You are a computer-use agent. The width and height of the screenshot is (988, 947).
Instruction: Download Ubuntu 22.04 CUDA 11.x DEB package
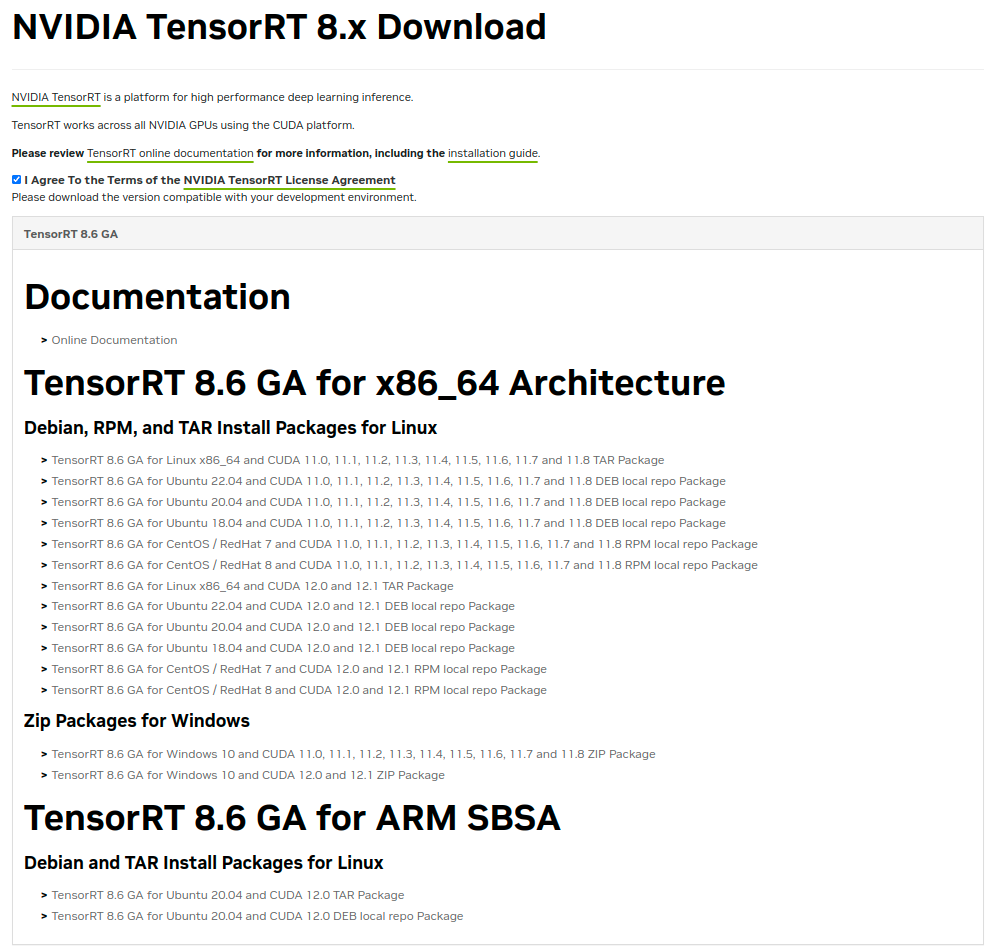pos(388,481)
